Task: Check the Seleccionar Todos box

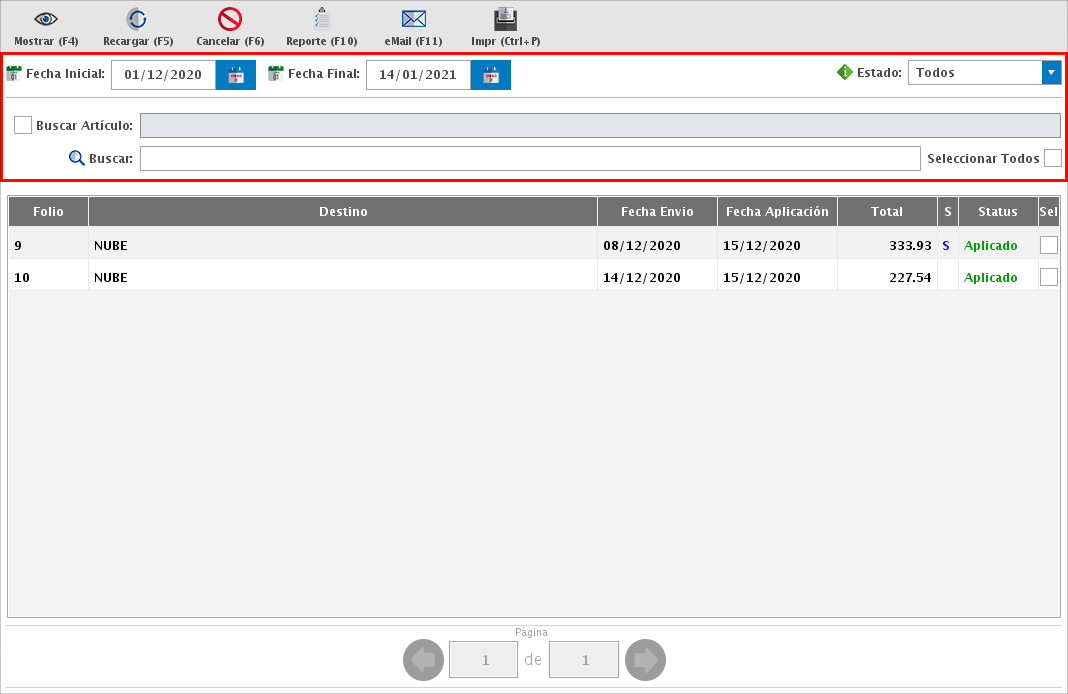Action: pos(1052,158)
